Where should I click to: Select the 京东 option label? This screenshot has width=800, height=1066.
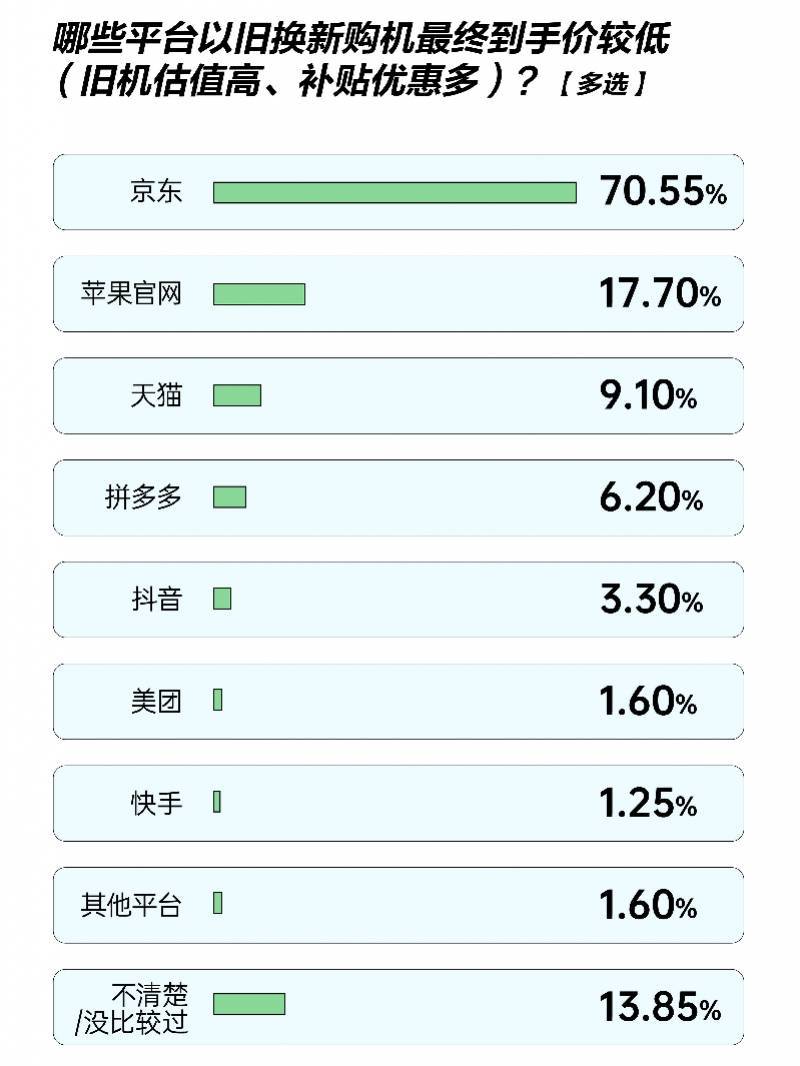click(156, 192)
